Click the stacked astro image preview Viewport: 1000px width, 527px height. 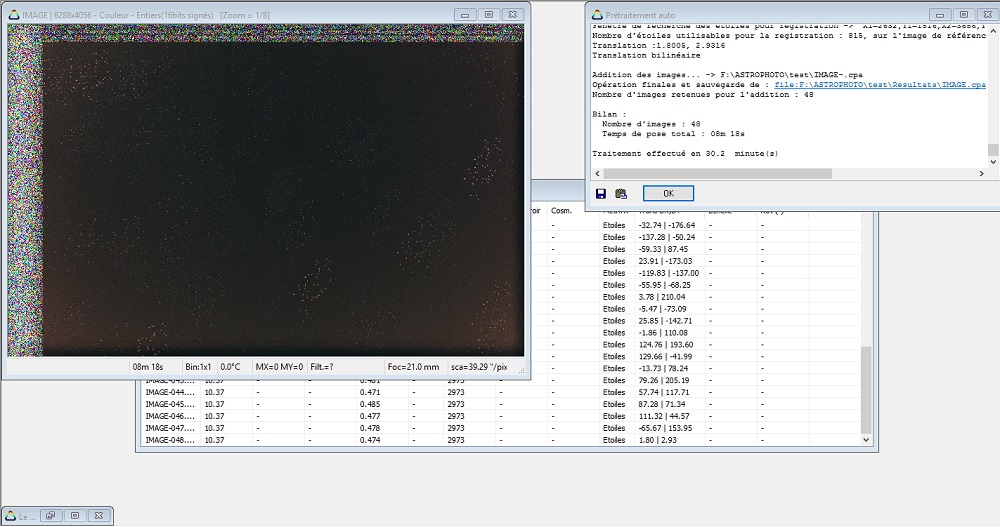click(x=265, y=188)
